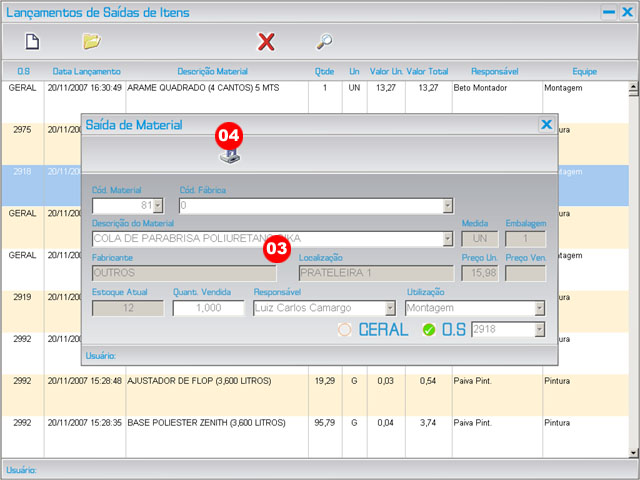This screenshot has width=640, height=480.
Task: Click the Descrição Material column header
Action: click(218, 72)
